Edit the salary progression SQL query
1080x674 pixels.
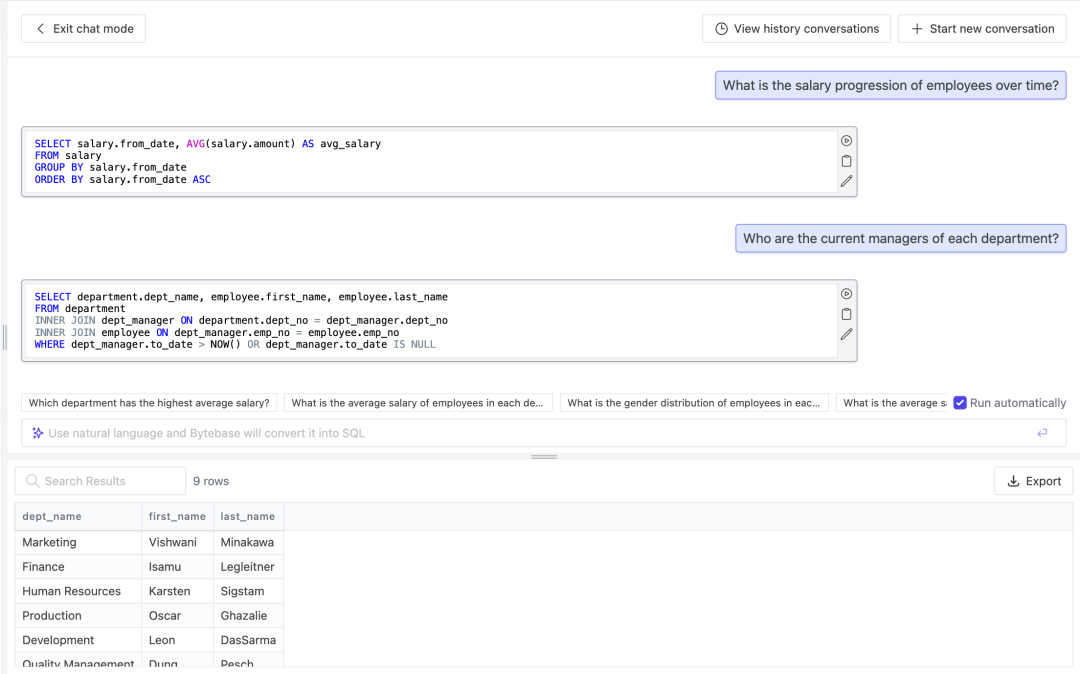coord(846,181)
